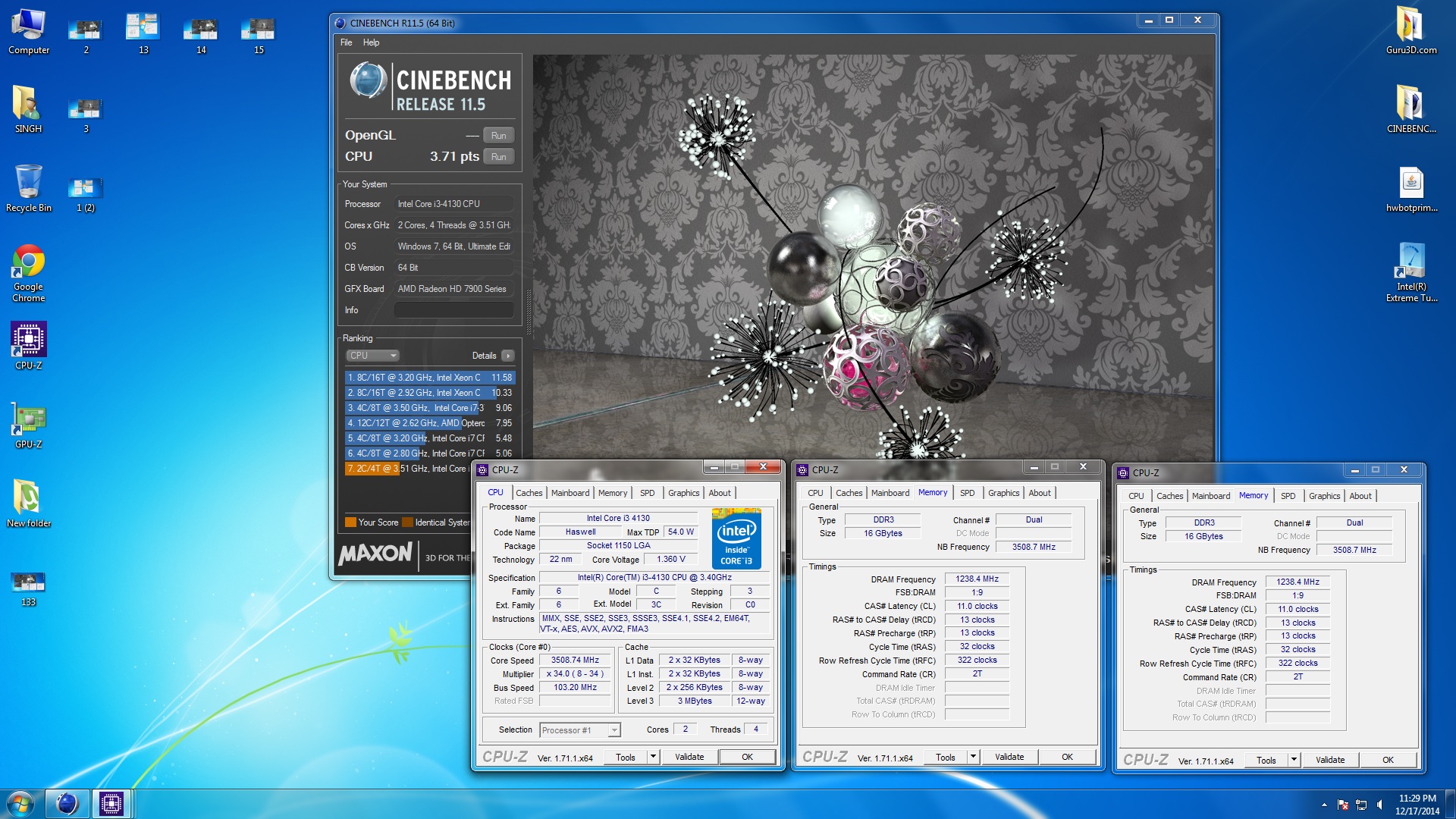
Task: Open hwbotprime Java file icon
Action: (x=1410, y=189)
